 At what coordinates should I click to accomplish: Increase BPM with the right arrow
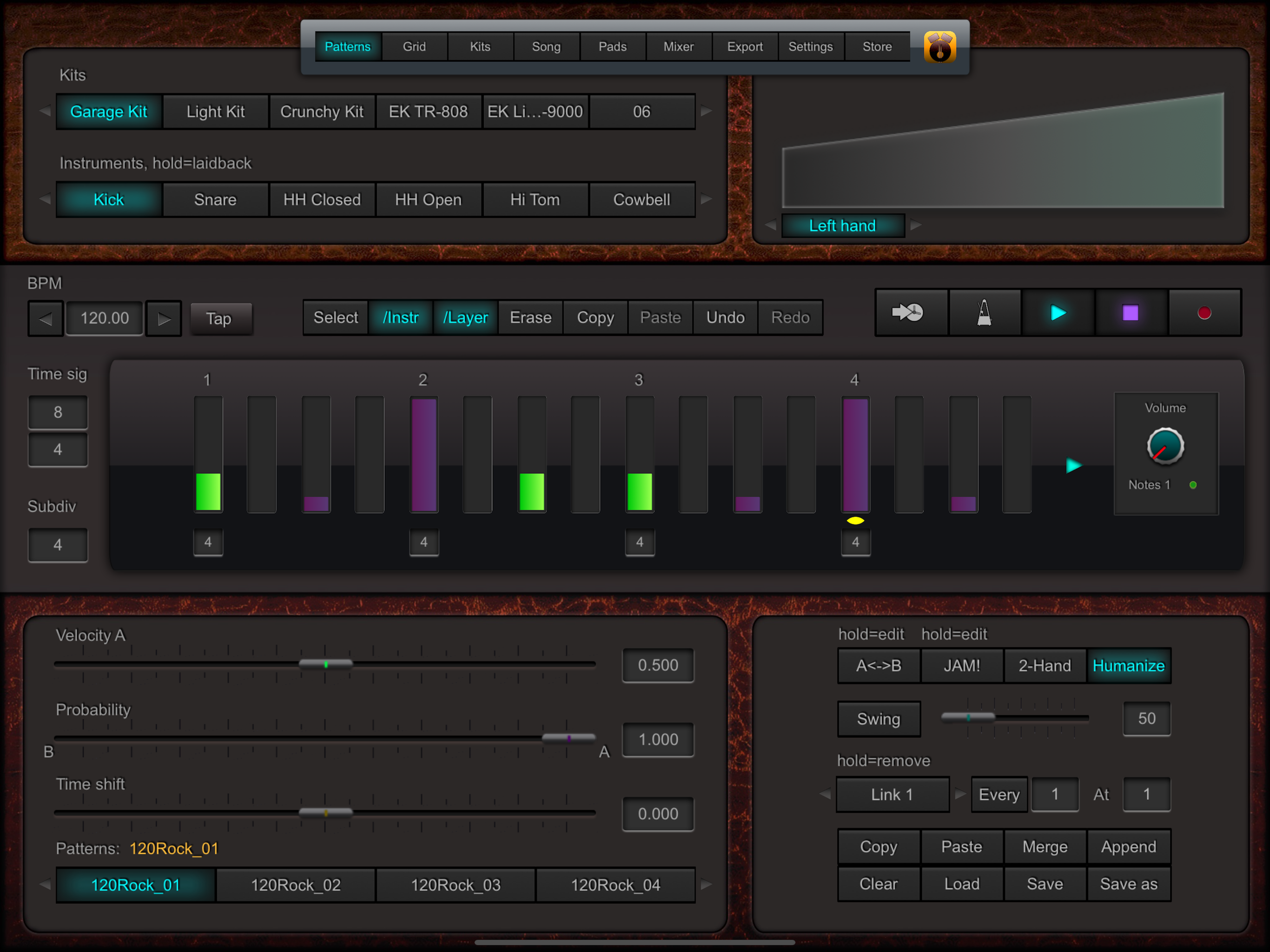164,319
